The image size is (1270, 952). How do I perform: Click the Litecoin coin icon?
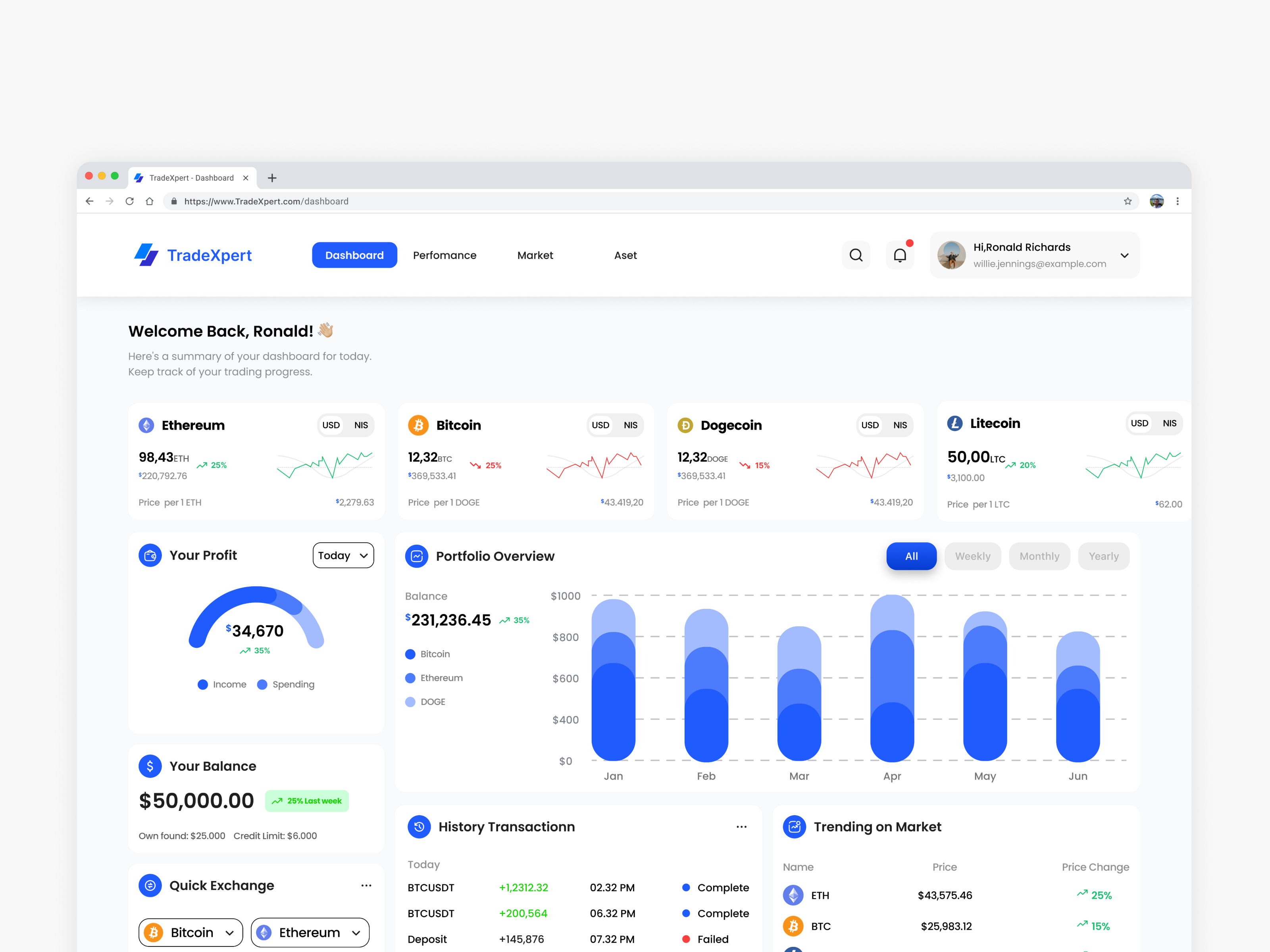pyautogui.click(x=954, y=424)
